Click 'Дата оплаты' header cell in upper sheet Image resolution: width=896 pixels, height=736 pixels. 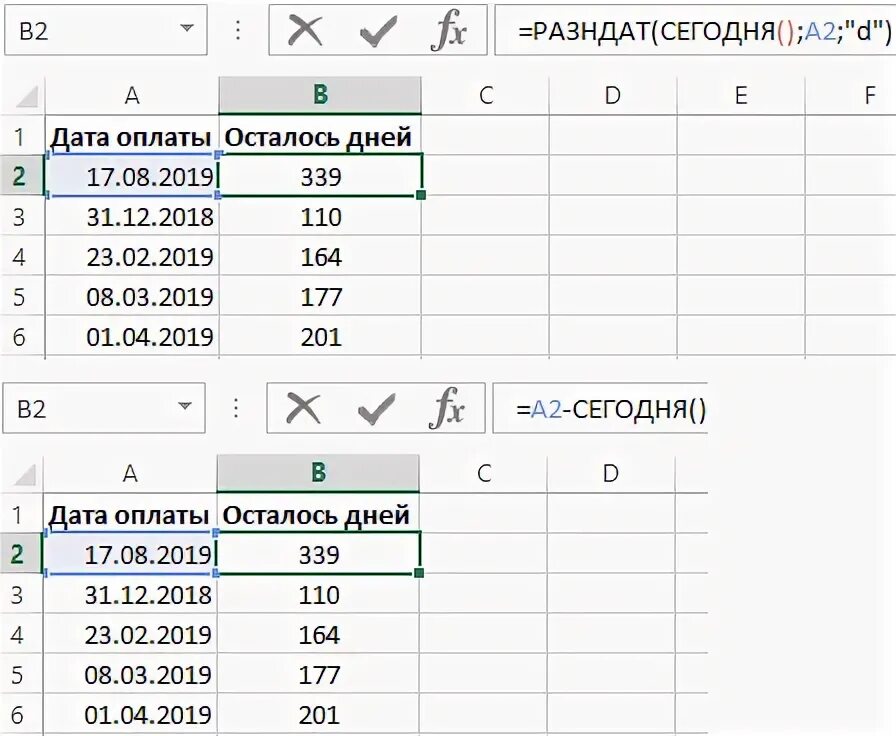click(132, 136)
